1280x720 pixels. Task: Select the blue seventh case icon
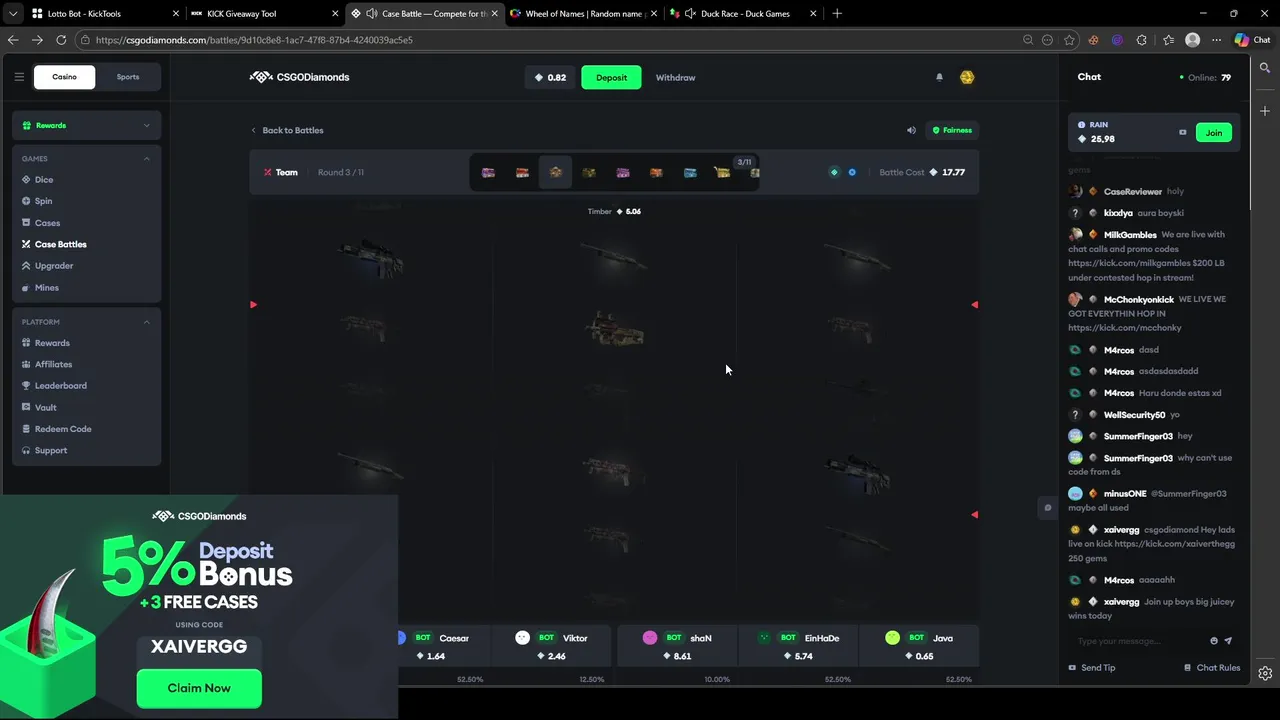click(690, 172)
